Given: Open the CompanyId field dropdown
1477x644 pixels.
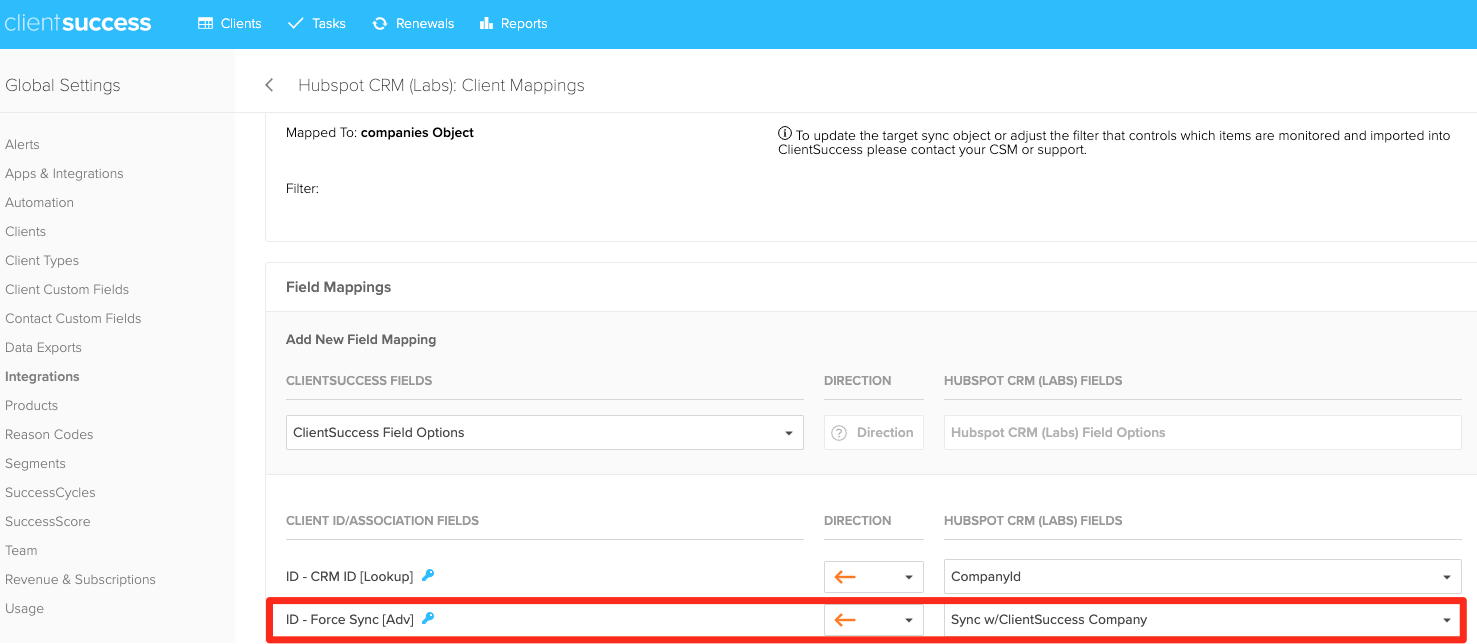Looking at the screenshot, I should (1203, 577).
